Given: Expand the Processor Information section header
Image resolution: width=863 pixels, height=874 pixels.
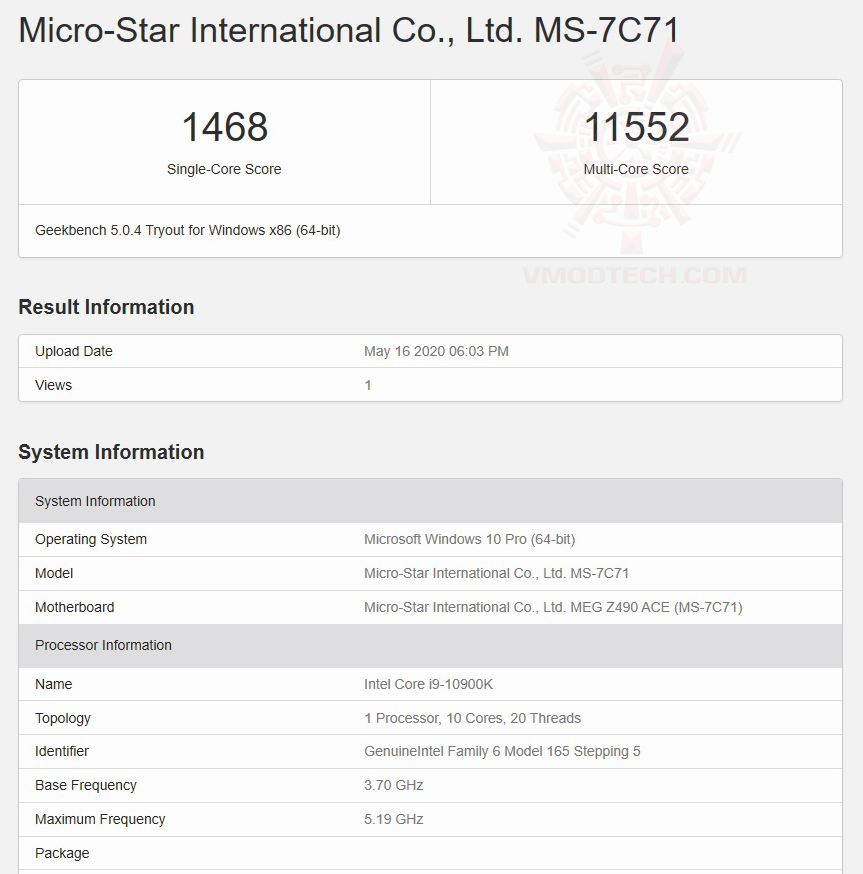Looking at the screenshot, I should point(103,645).
